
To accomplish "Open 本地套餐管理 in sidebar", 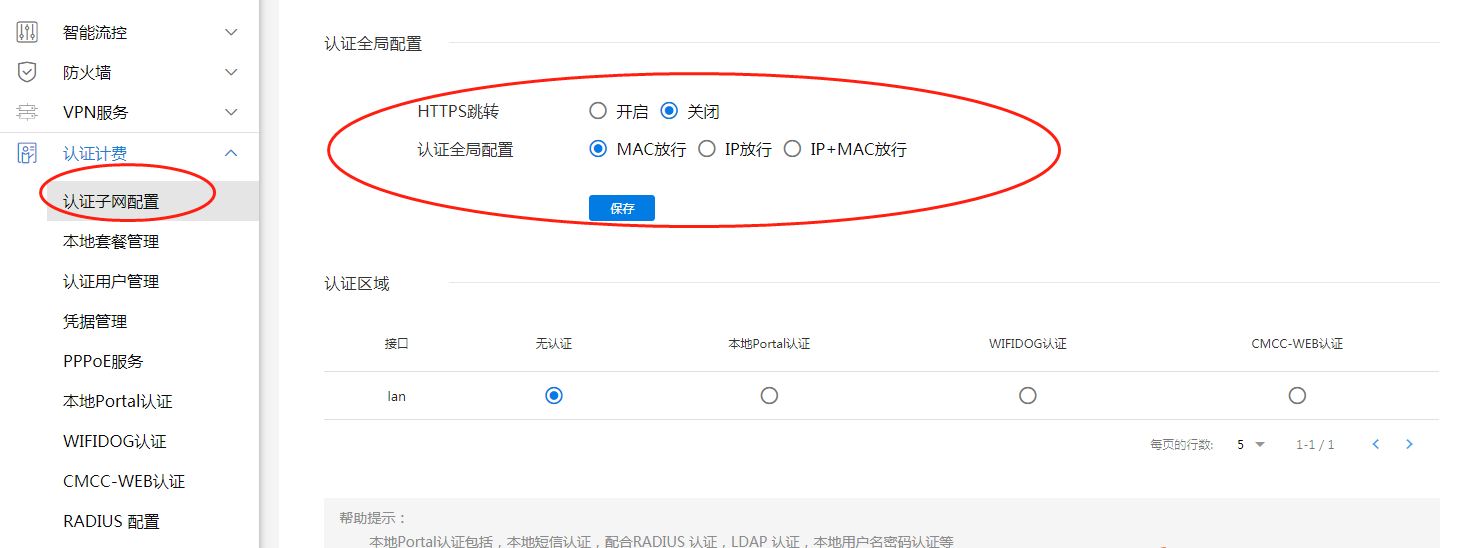I will 111,241.
